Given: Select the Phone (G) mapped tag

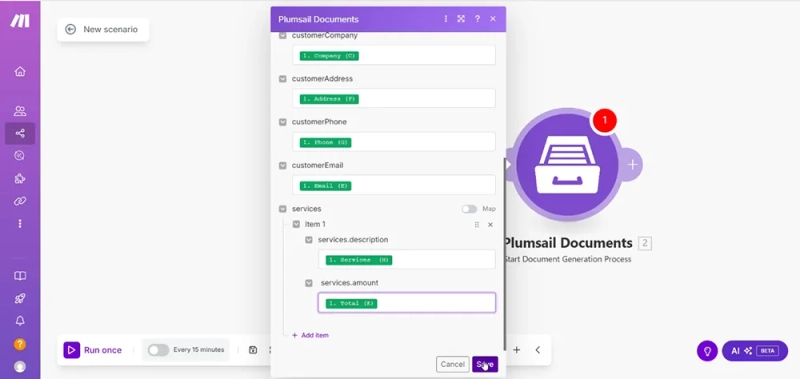Looking at the screenshot, I should tap(326, 142).
